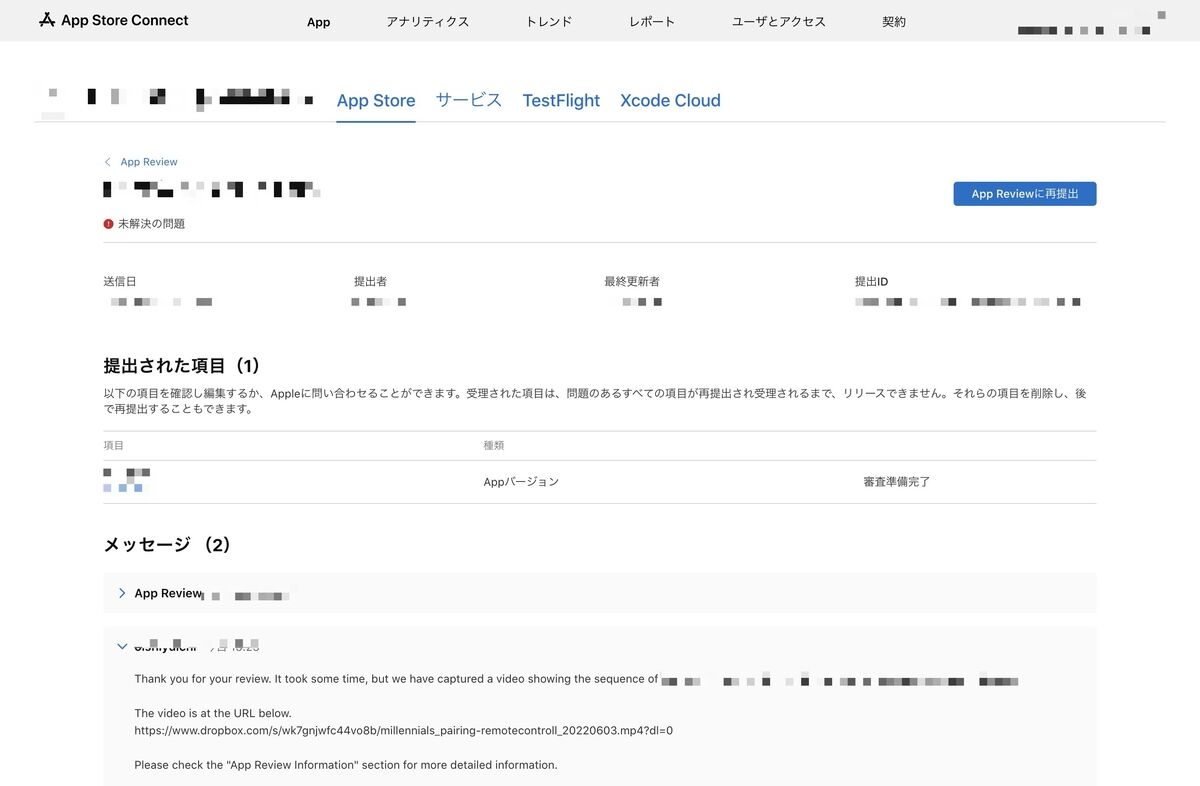Switch to the Xcode Cloud tab
This screenshot has height=786, width=1200.
(670, 100)
